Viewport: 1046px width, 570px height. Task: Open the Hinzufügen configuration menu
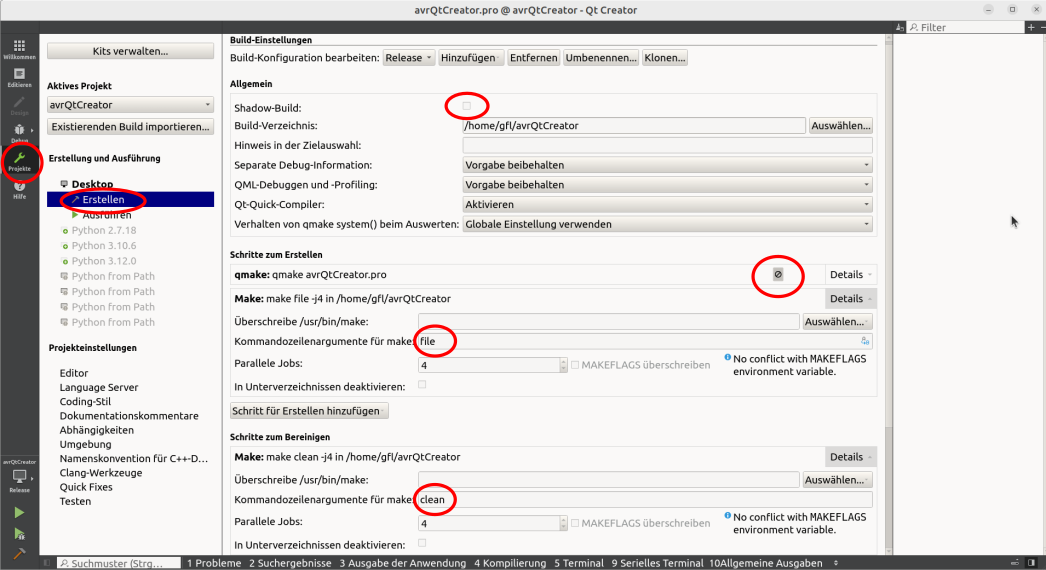[x=470, y=58]
